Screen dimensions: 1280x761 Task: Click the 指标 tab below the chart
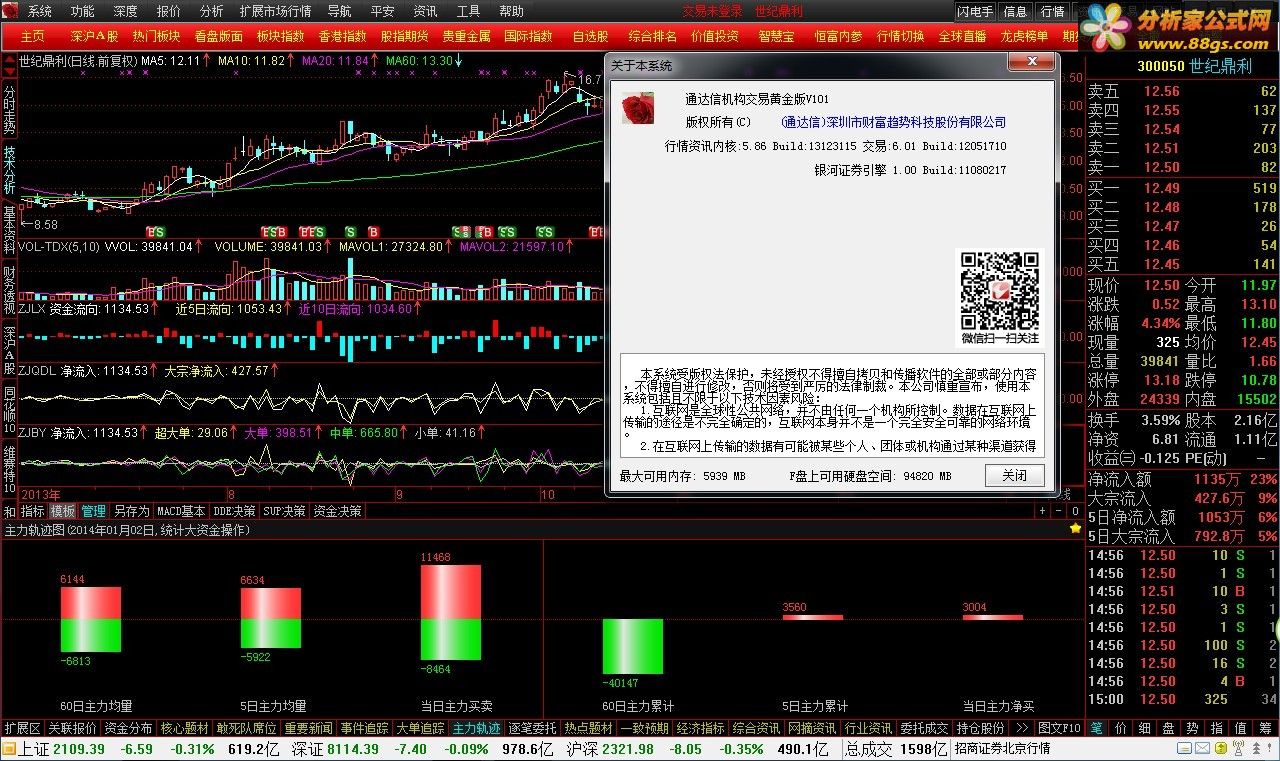point(33,511)
